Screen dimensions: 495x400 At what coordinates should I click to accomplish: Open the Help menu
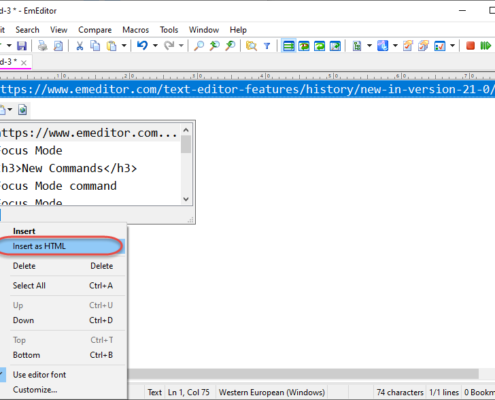pyautogui.click(x=238, y=30)
